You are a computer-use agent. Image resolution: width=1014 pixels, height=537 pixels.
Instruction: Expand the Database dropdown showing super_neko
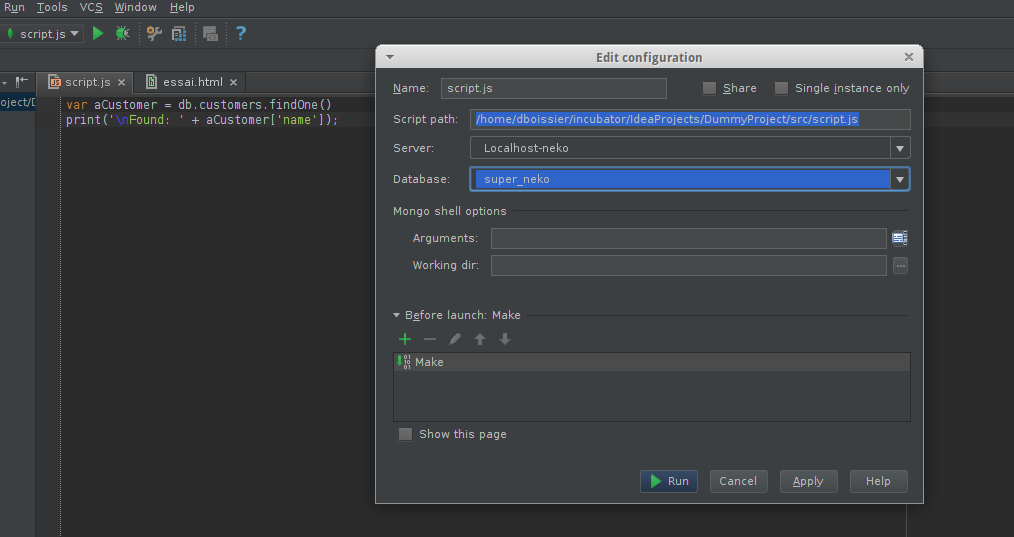[900, 179]
